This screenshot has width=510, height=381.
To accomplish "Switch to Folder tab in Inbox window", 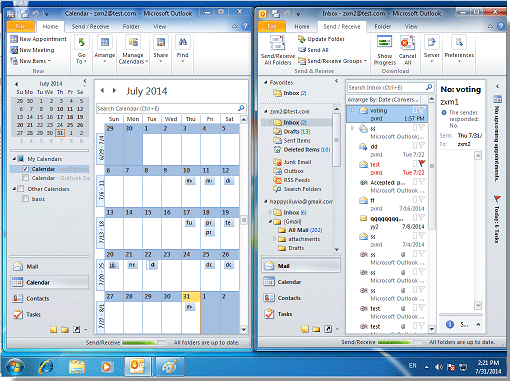I will [x=382, y=26].
